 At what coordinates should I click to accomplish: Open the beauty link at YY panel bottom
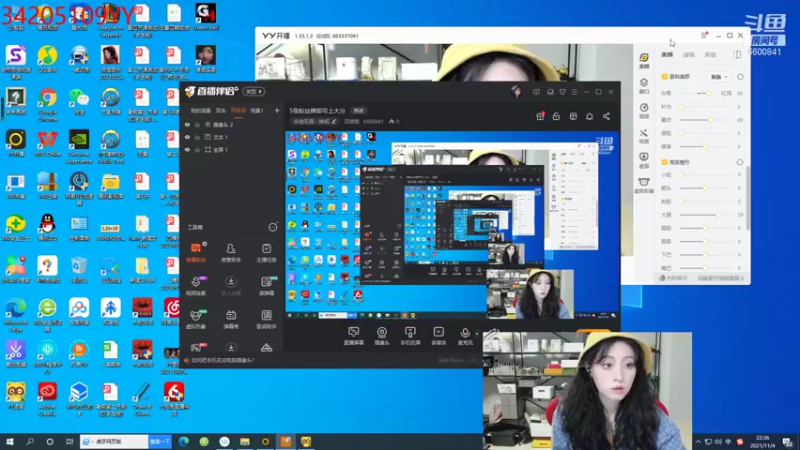(720, 278)
